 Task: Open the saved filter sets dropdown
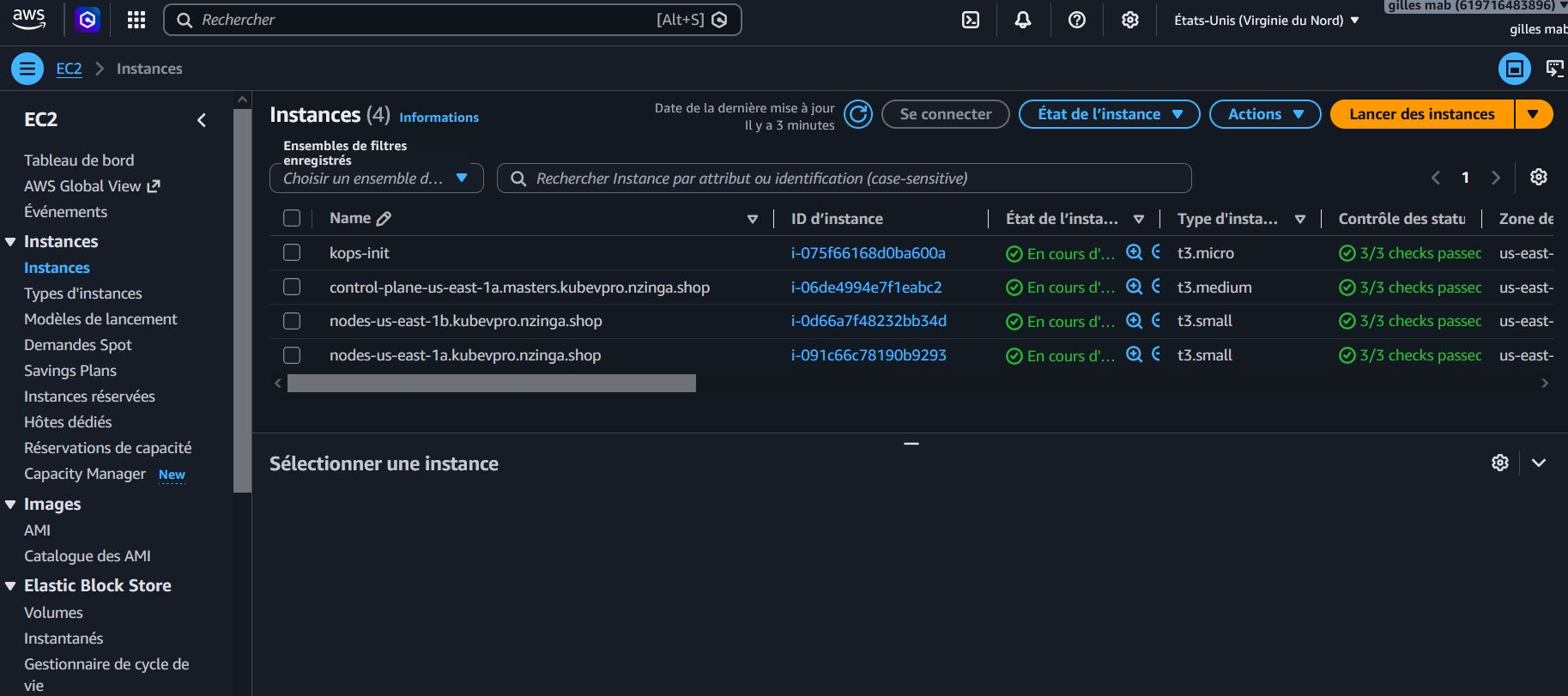[377, 179]
